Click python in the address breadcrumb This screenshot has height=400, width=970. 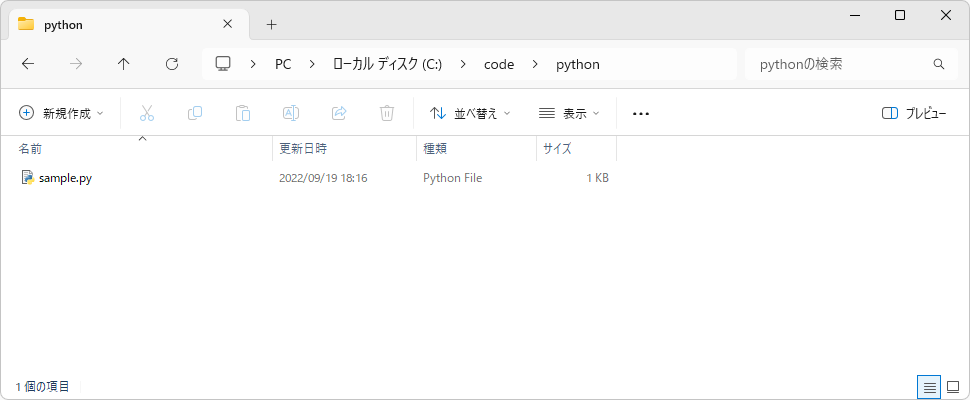click(x=578, y=64)
